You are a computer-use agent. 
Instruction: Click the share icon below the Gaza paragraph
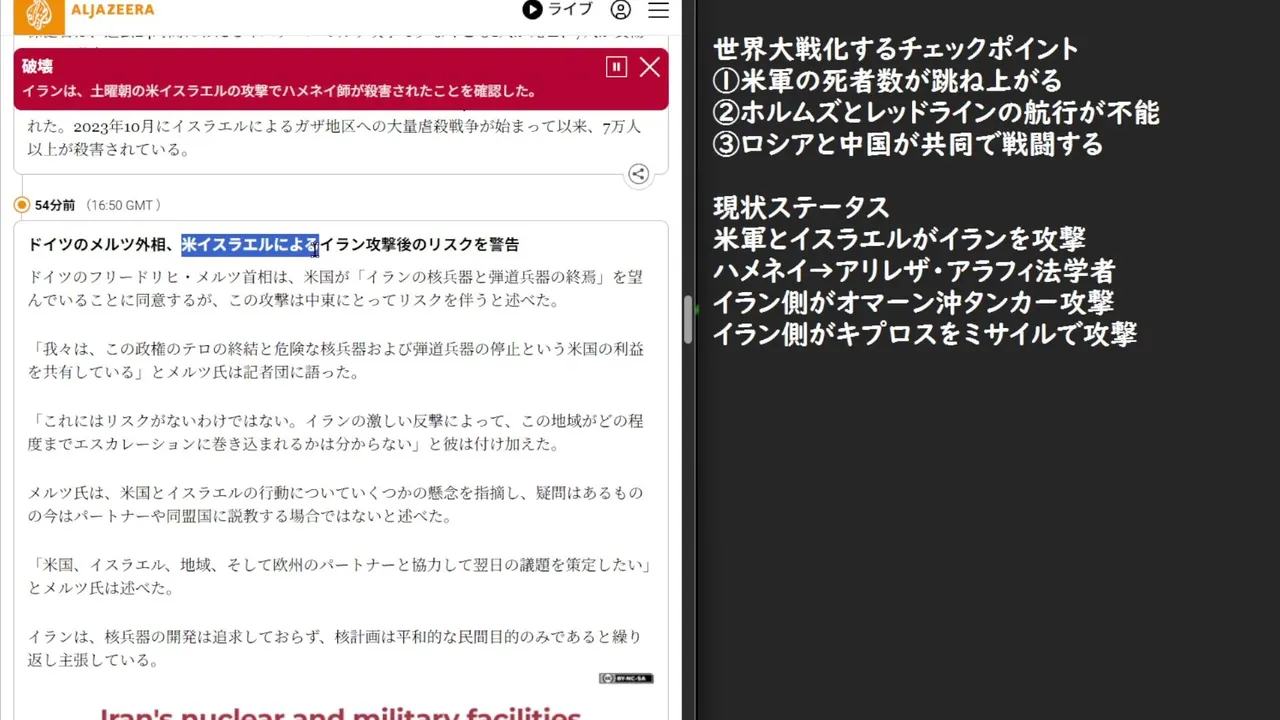click(638, 174)
